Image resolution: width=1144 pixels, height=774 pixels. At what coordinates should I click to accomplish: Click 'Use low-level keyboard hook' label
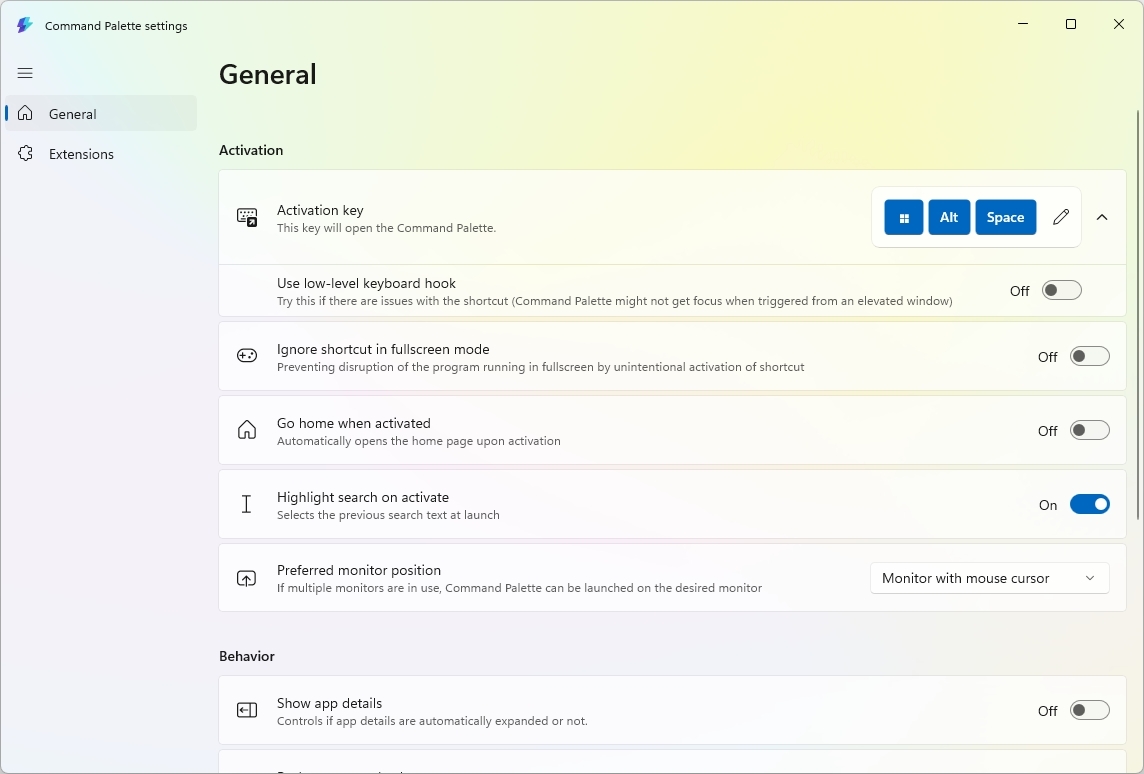click(x=366, y=283)
